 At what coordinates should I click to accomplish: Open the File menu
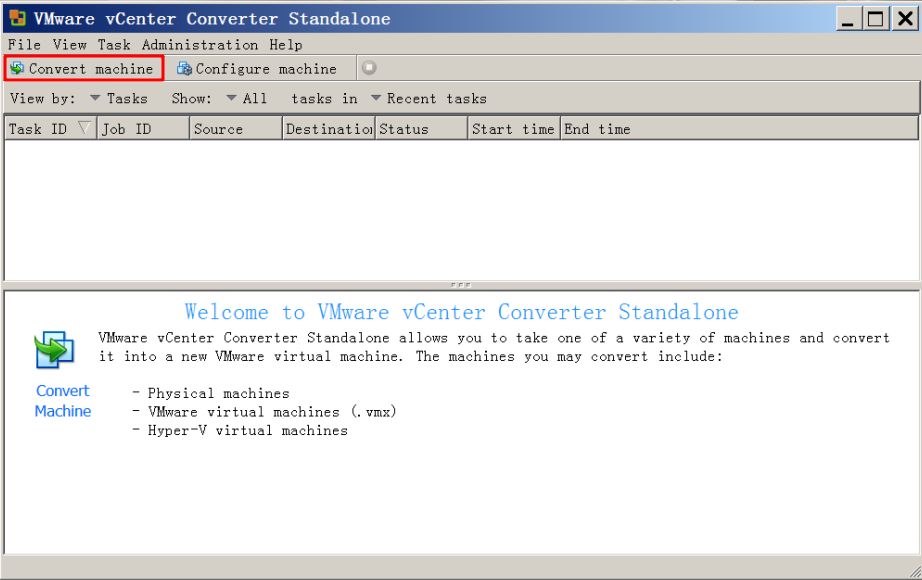24,45
